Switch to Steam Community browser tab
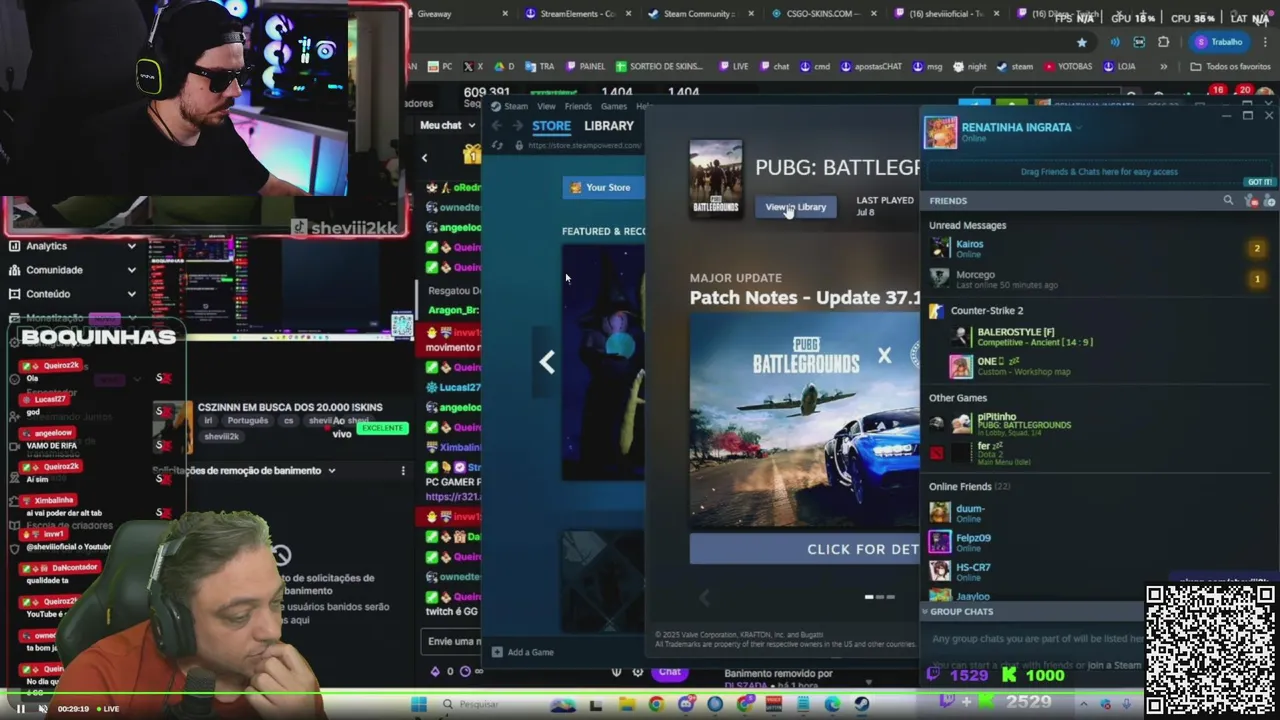This screenshot has height=720, width=1280. pos(698,14)
